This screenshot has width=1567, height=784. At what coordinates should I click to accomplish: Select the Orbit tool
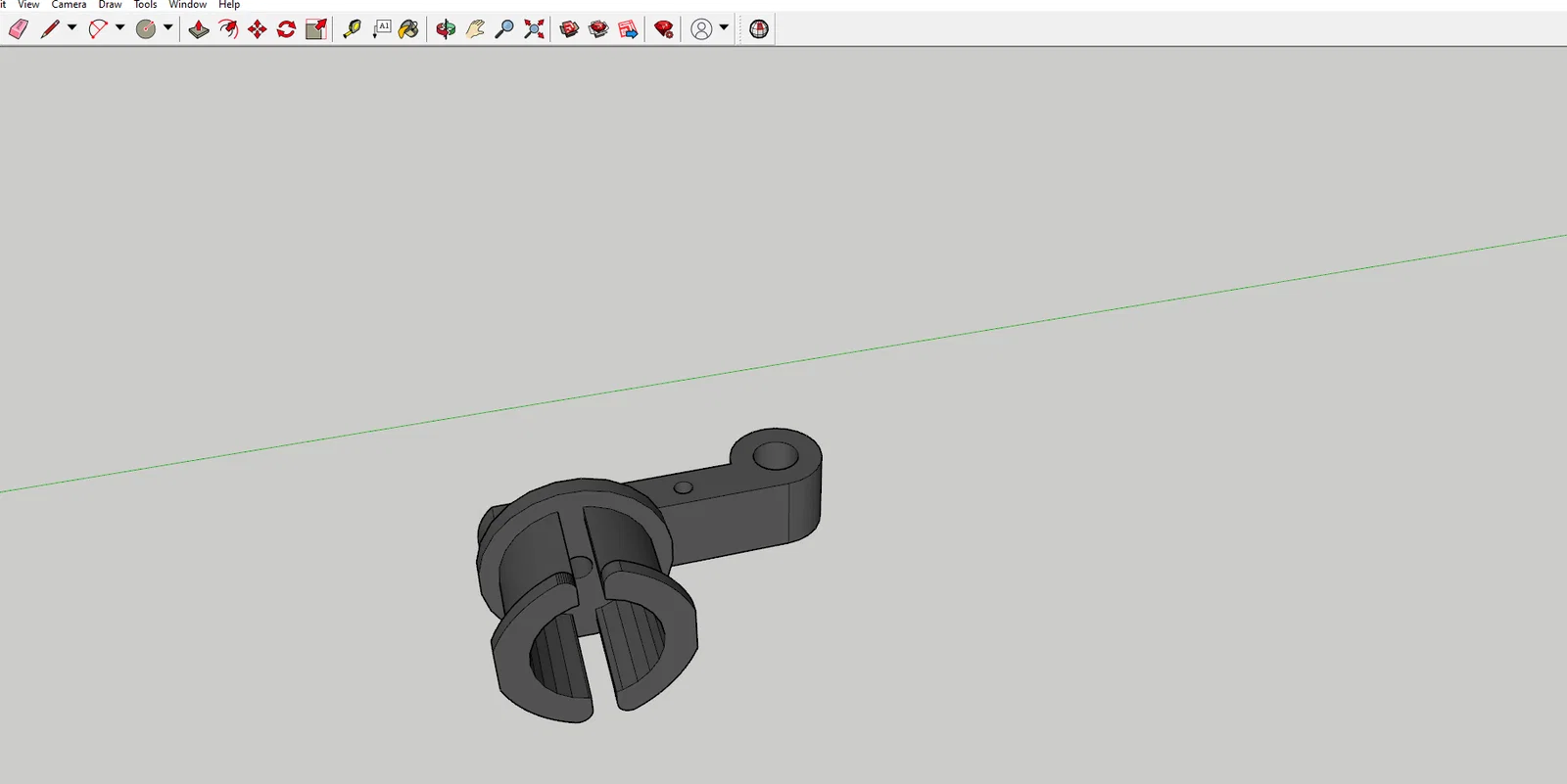tap(446, 29)
